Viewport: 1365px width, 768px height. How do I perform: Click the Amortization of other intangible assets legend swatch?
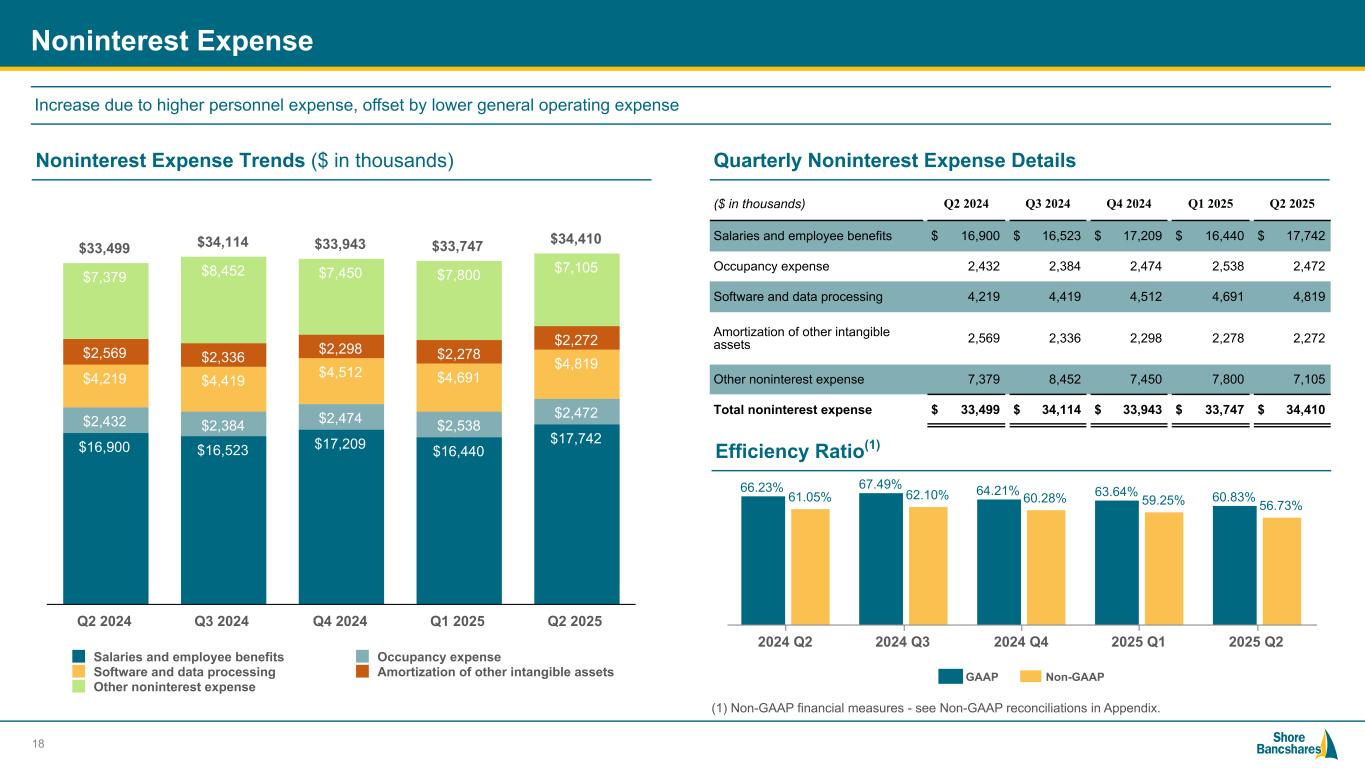click(364, 672)
